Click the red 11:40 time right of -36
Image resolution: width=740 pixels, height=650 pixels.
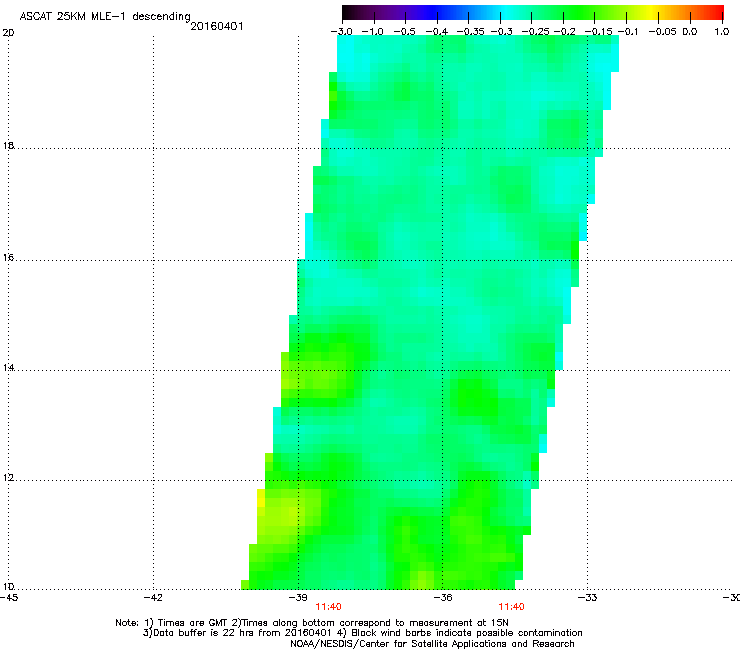click(x=512, y=607)
